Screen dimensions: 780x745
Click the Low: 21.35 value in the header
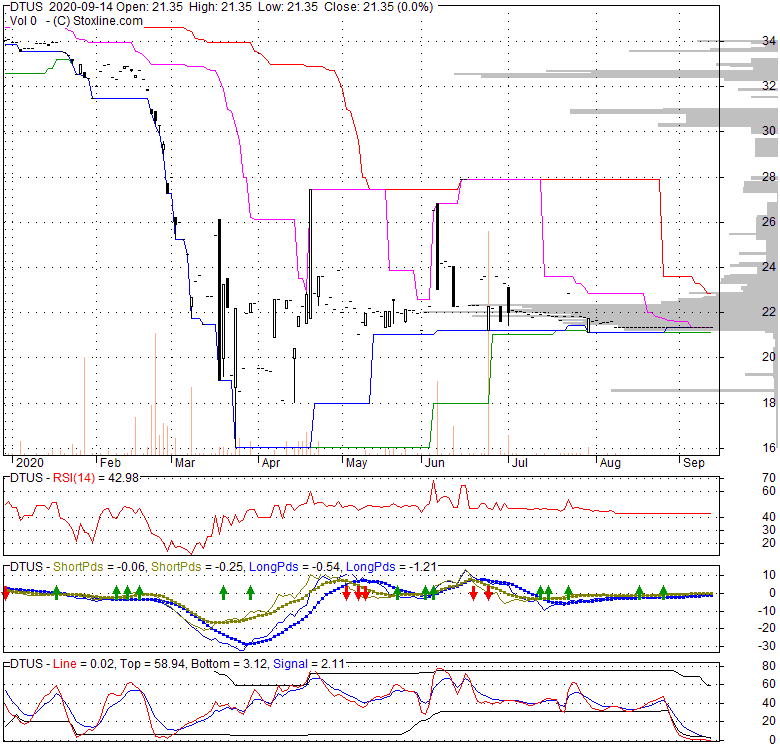(x=288, y=7)
